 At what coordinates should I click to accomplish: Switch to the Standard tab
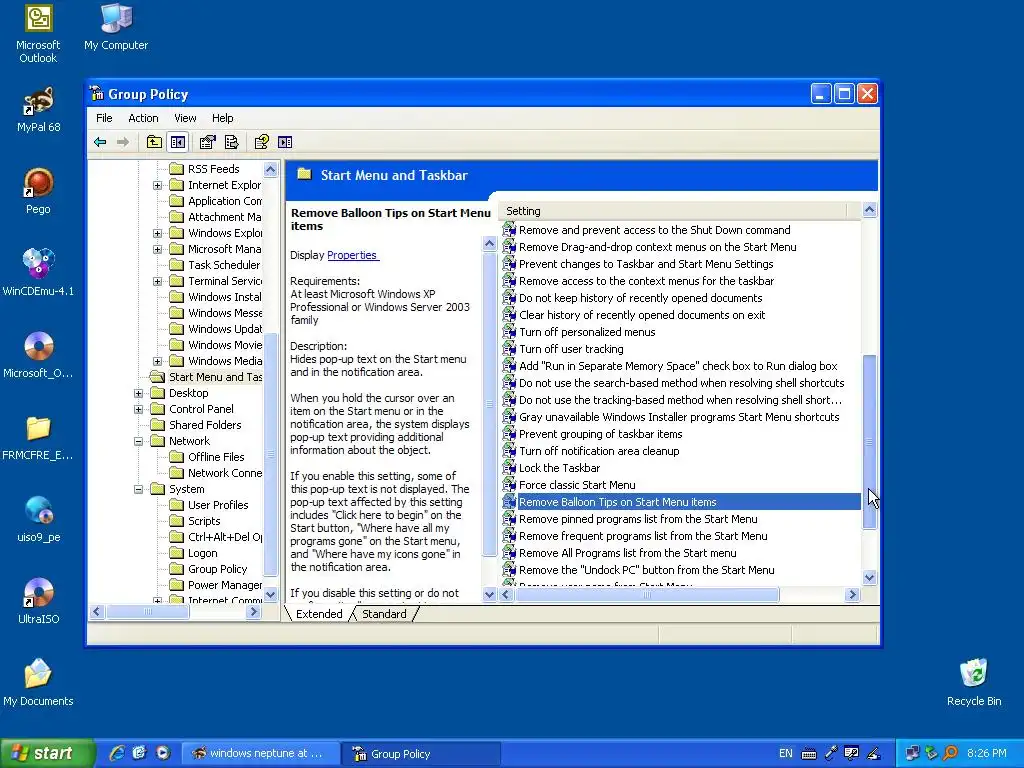(x=384, y=614)
